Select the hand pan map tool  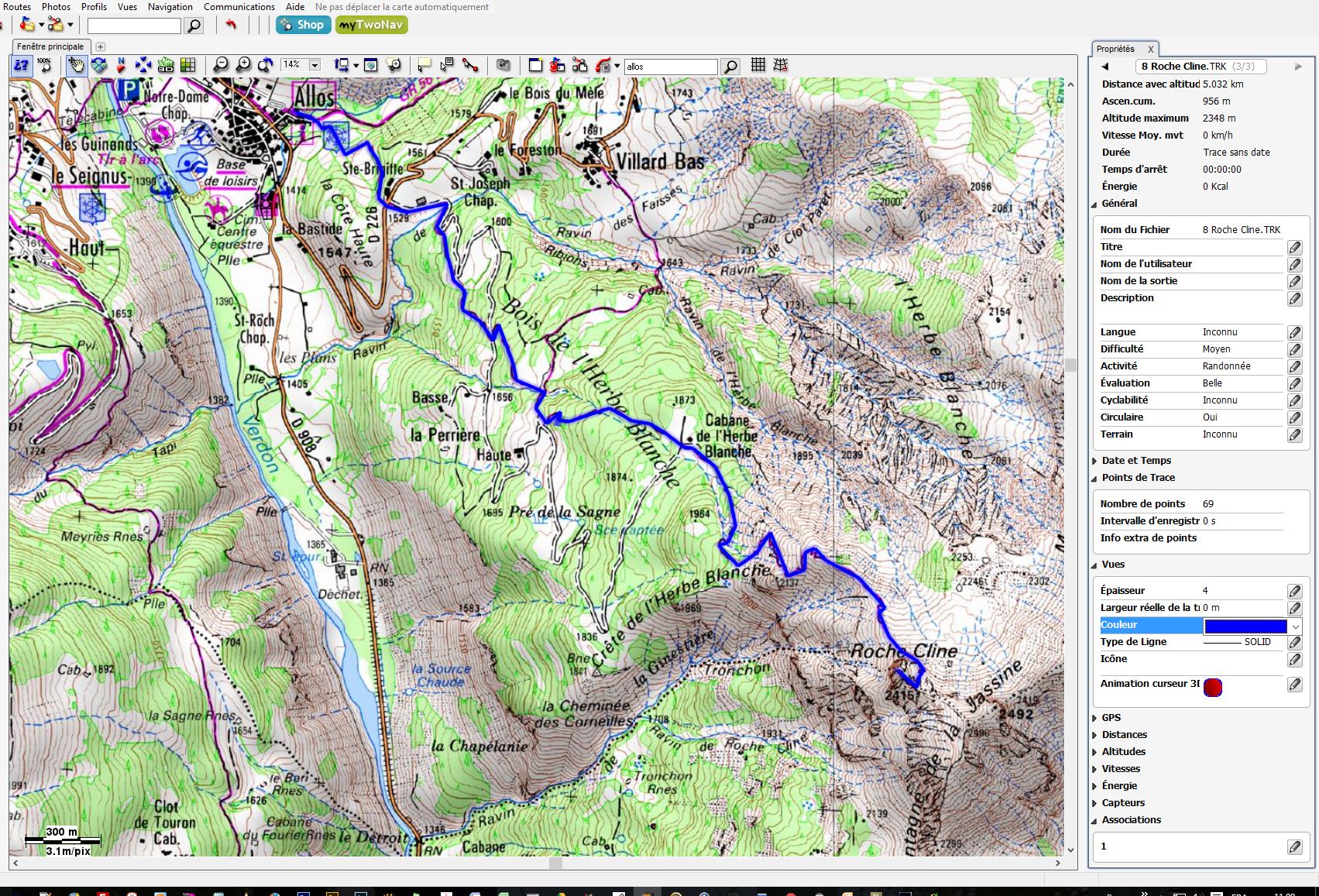tap(76, 66)
